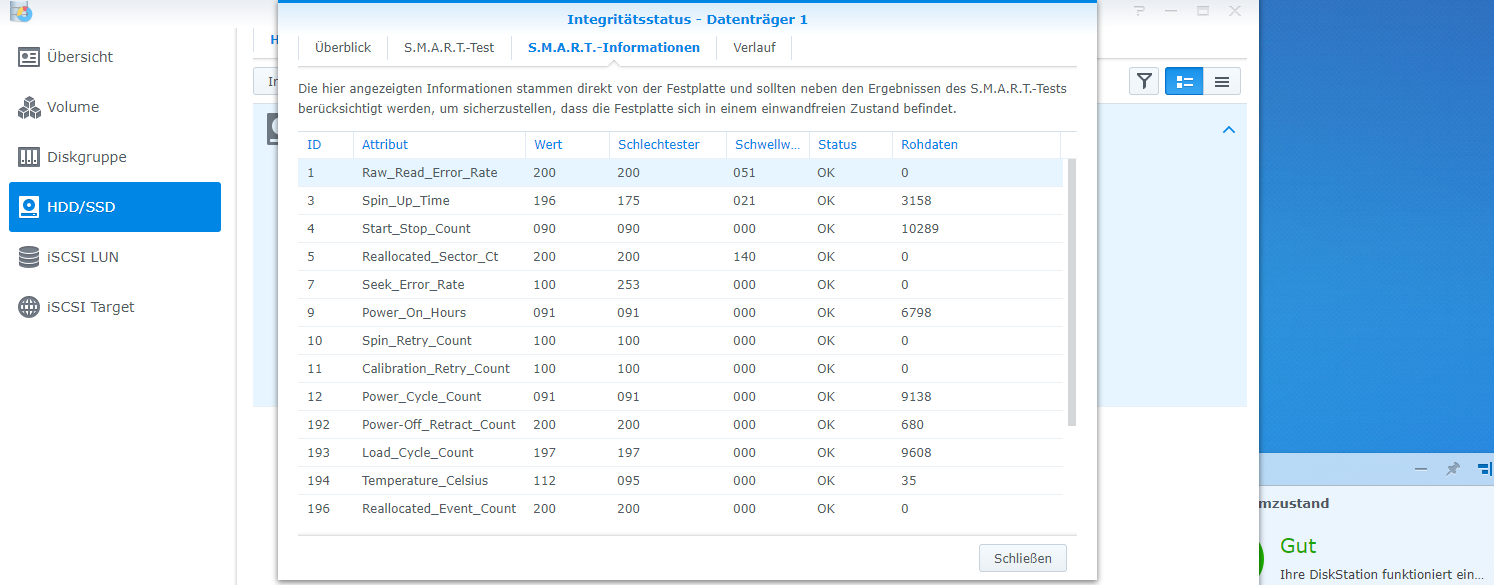Screen dimensions: 1494x585
Task: Switch to compact list view icon
Action: pyautogui.click(x=1222, y=81)
